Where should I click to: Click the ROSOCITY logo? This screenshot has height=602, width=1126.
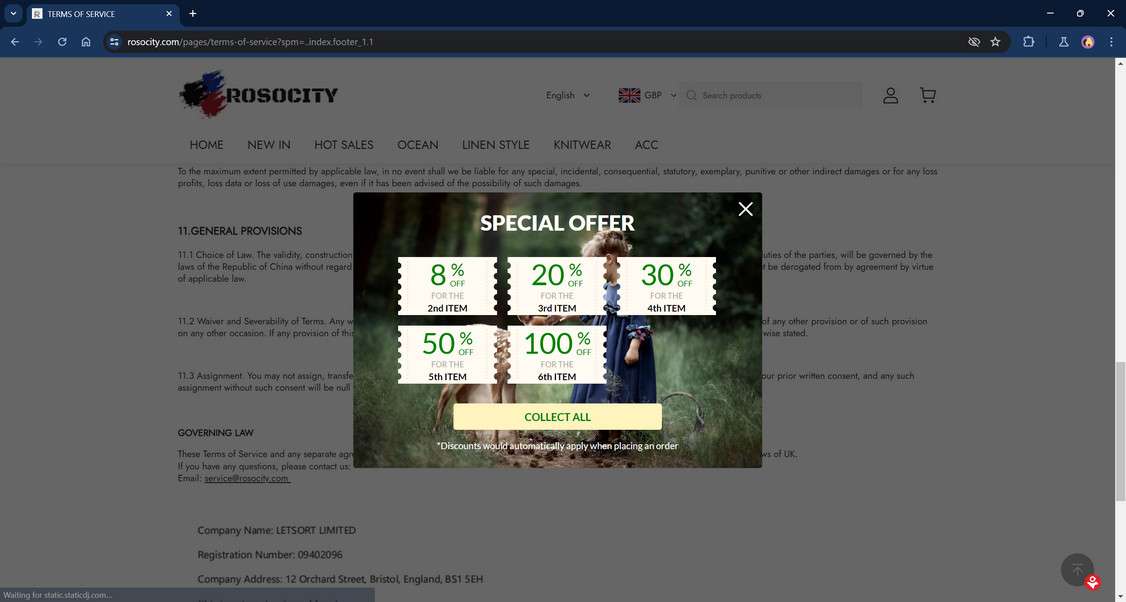point(258,95)
